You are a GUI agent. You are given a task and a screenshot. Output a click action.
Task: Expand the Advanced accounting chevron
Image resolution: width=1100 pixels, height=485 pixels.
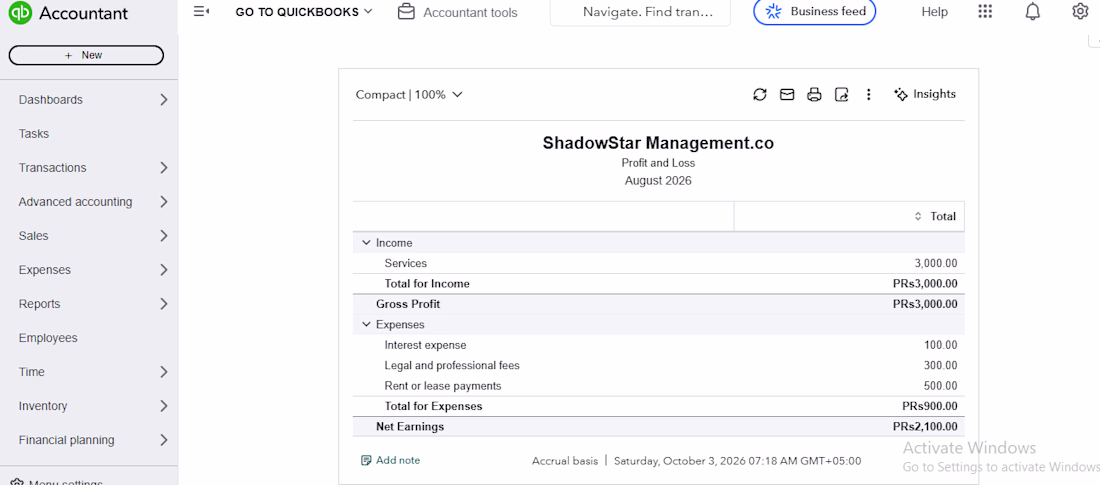163,201
